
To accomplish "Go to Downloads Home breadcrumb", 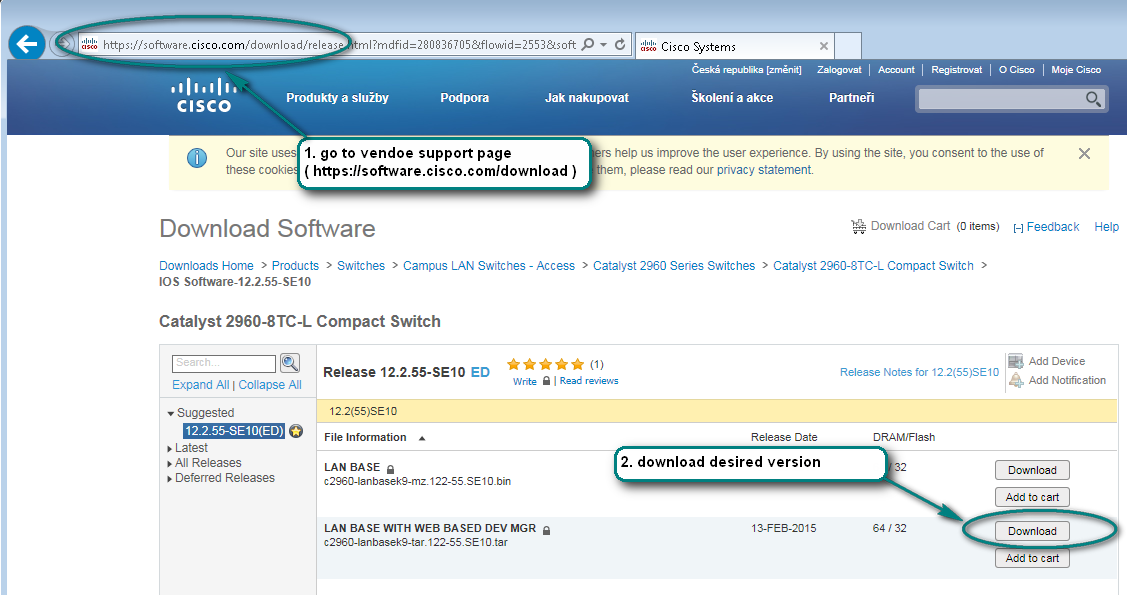I will [206, 266].
